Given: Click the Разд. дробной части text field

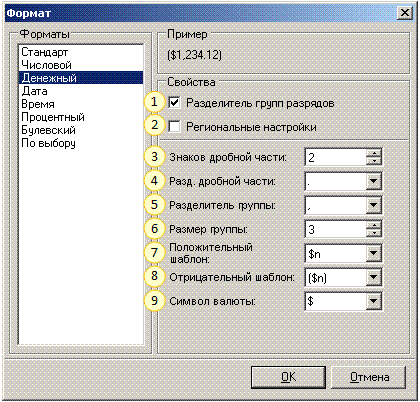Looking at the screenshot, I should point(336,181).
